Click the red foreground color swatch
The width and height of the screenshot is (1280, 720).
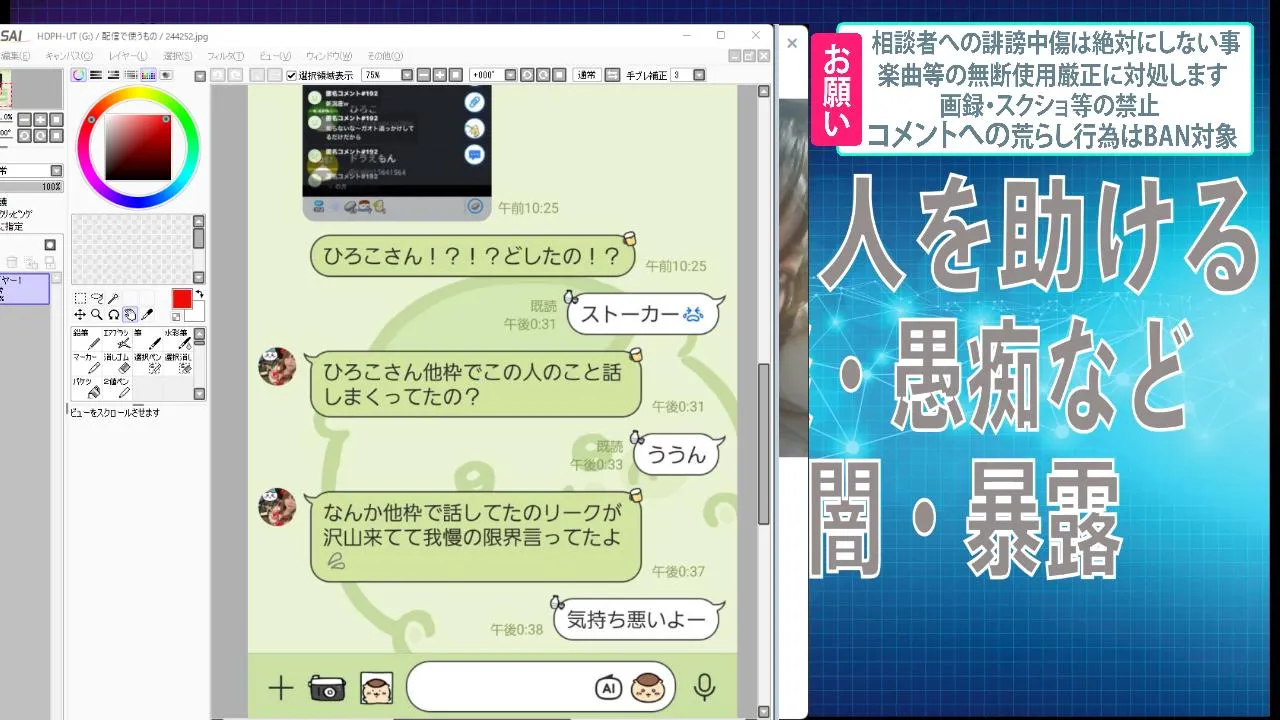click(x=181, y=299)
